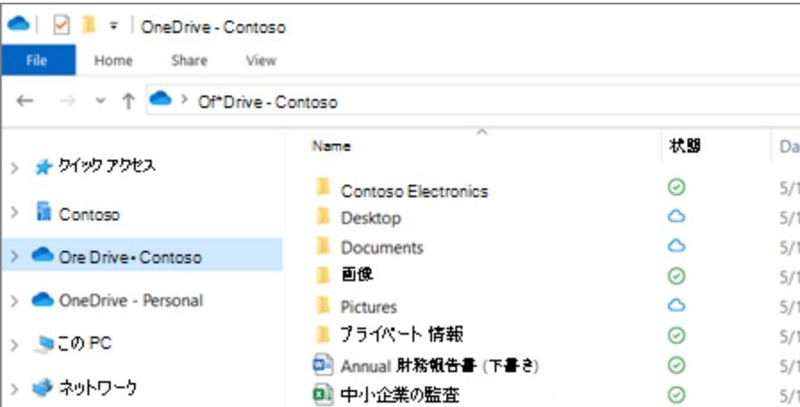Click the 画像 folder icon

[x=323, y=276]
